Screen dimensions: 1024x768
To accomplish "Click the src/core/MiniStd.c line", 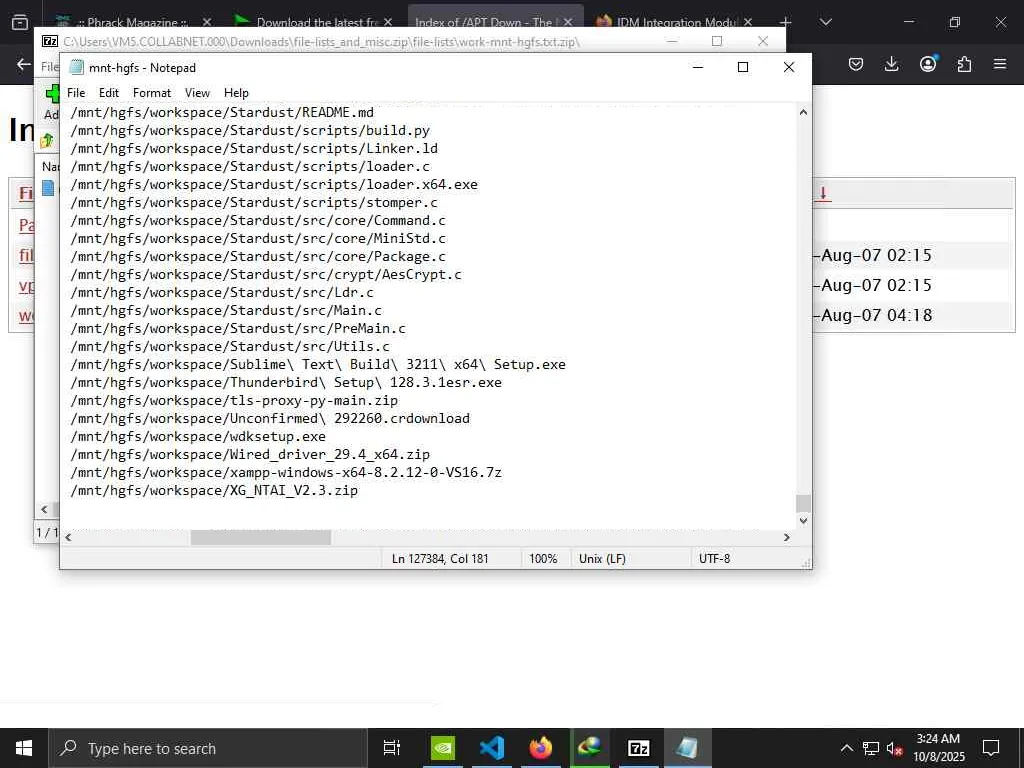I will pyautogui.click(x=258, y=238).
